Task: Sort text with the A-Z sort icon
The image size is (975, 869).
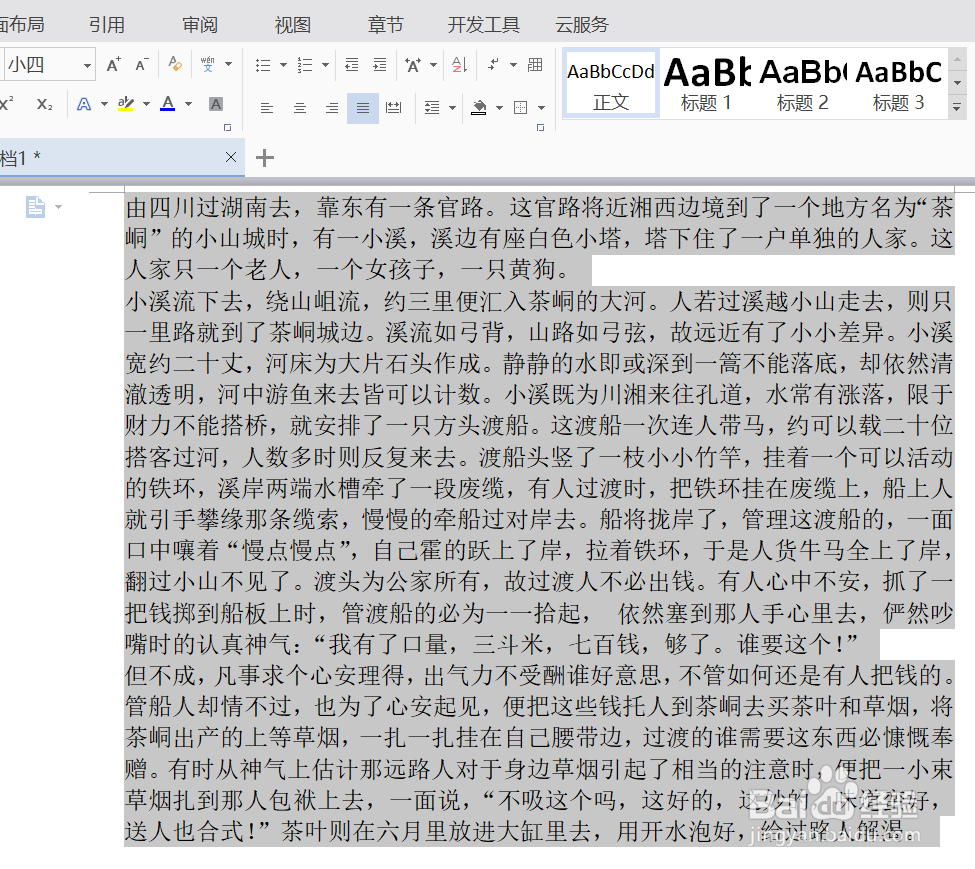Action: point(460,65)
